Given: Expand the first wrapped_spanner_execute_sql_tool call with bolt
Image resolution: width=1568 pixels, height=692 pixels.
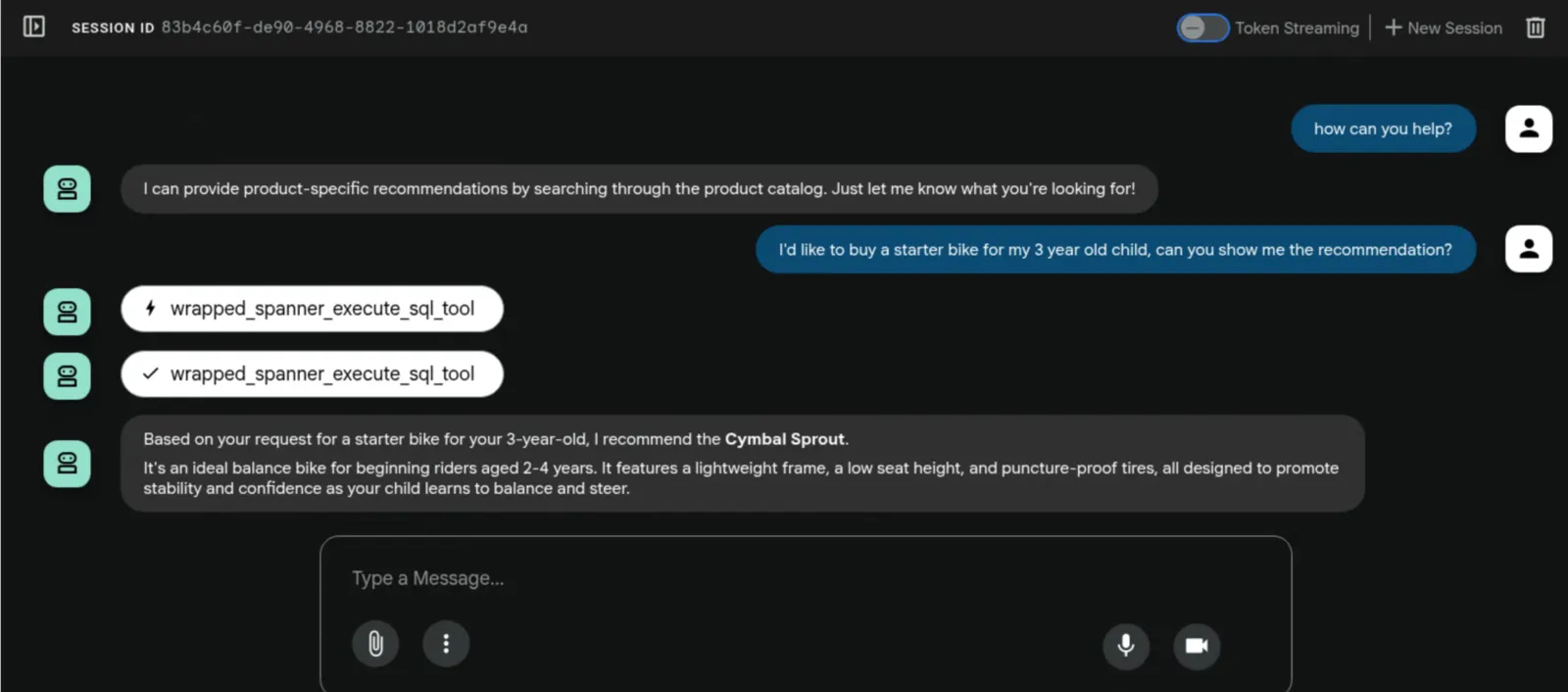Looking at the screenshot, I should (312, 309).
